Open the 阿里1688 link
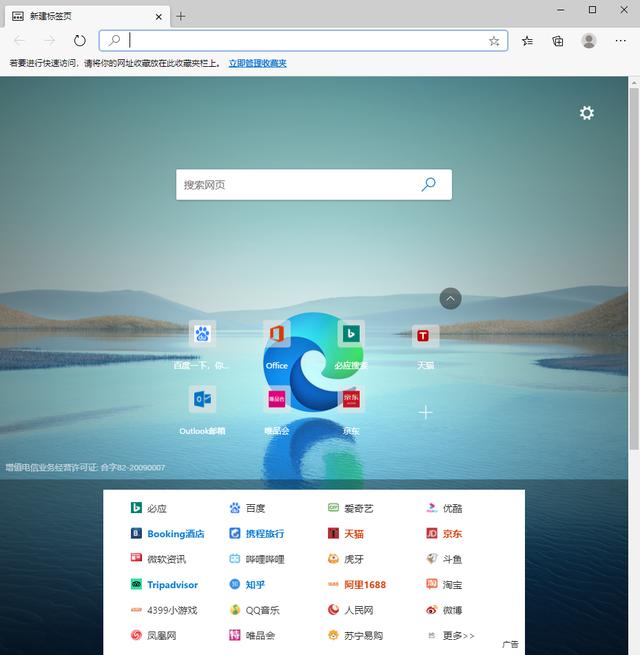Viewport: 640px width, 655px height. pos(357,584)
